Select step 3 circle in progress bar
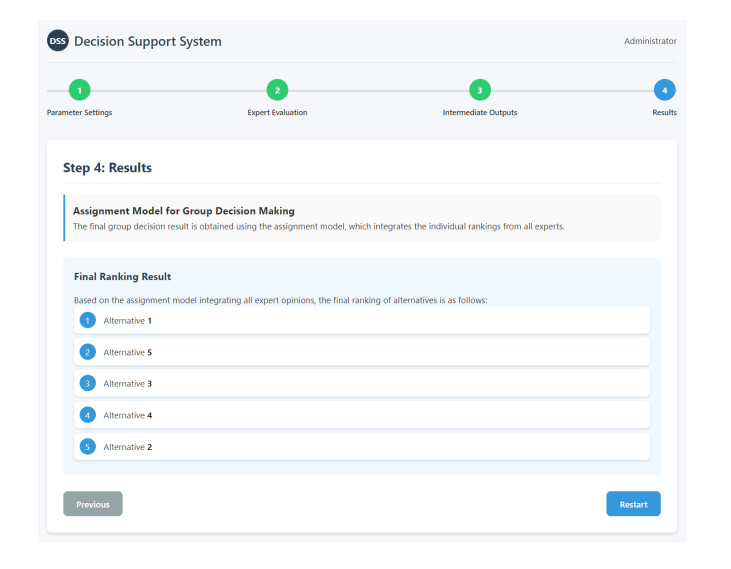 (x=479, y=90)
